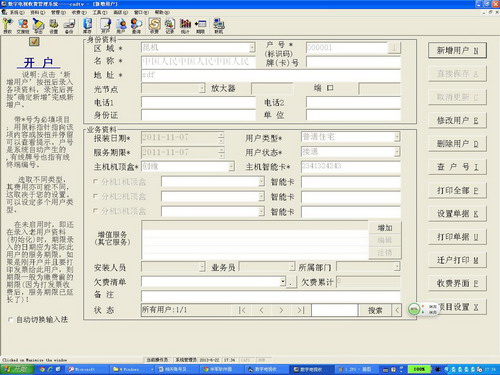Expand the 用户状态 dropdown
The width and height of the screenshot is (500, 375).
397,152
